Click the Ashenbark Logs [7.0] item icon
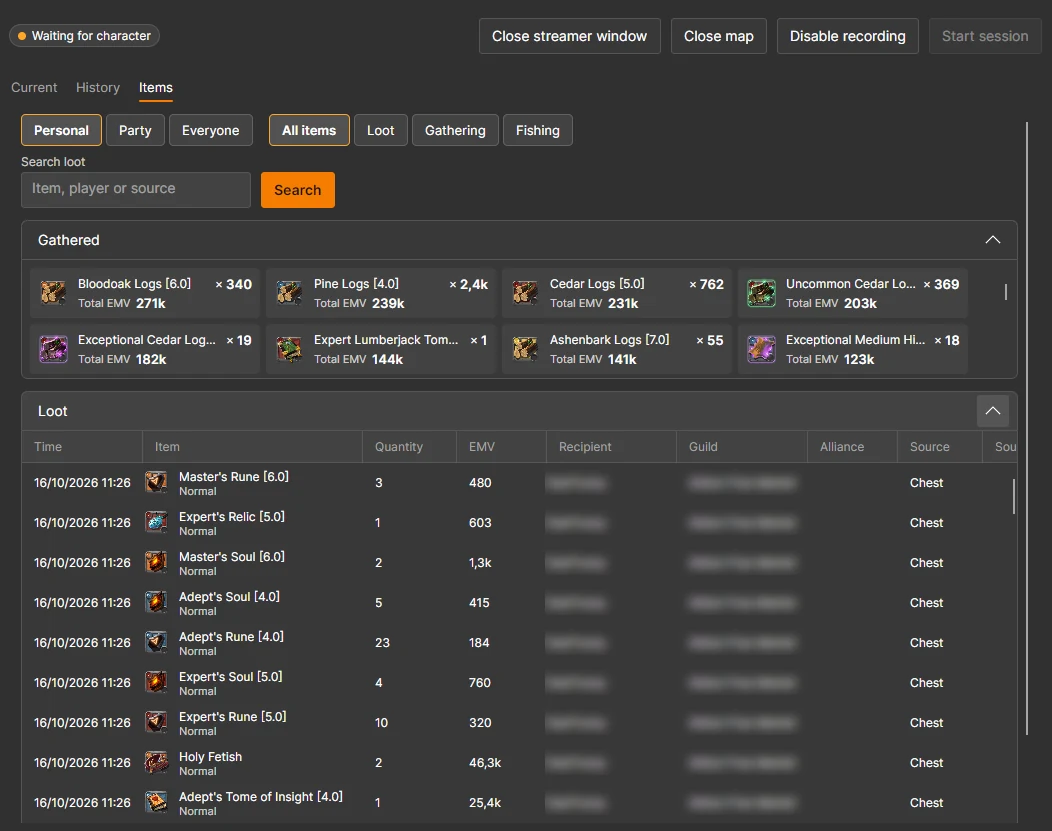This screenshot has height=831, width=1052. click(525, 349)
